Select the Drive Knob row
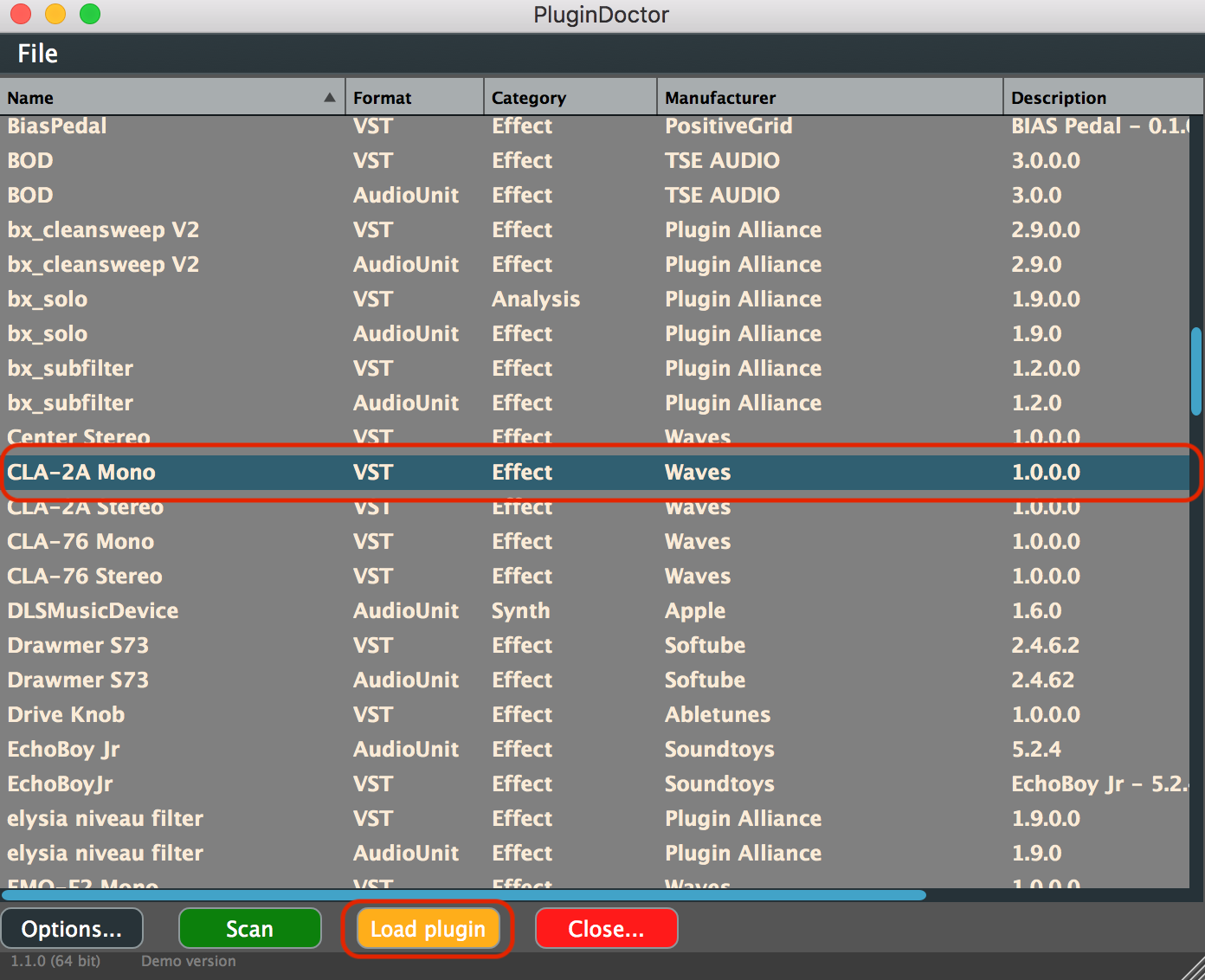The width and height of the screenshot is (1205, 980). [595, 715]
